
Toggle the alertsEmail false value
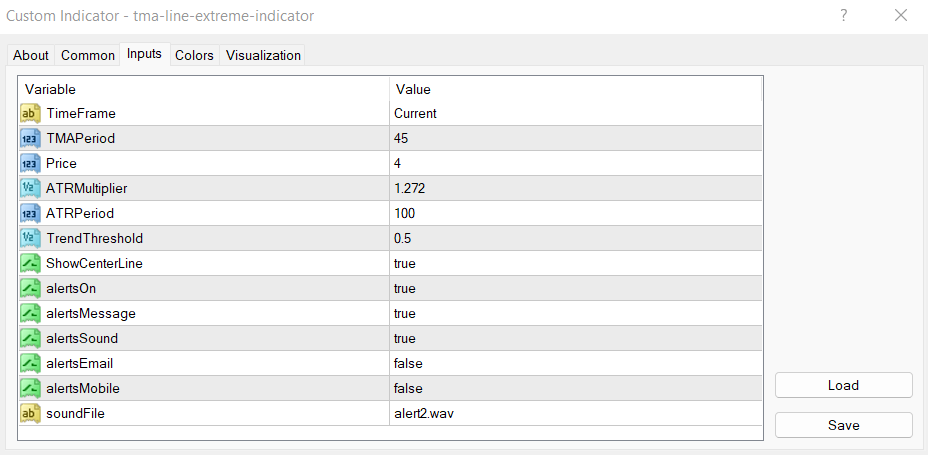[x=408, y=363]
